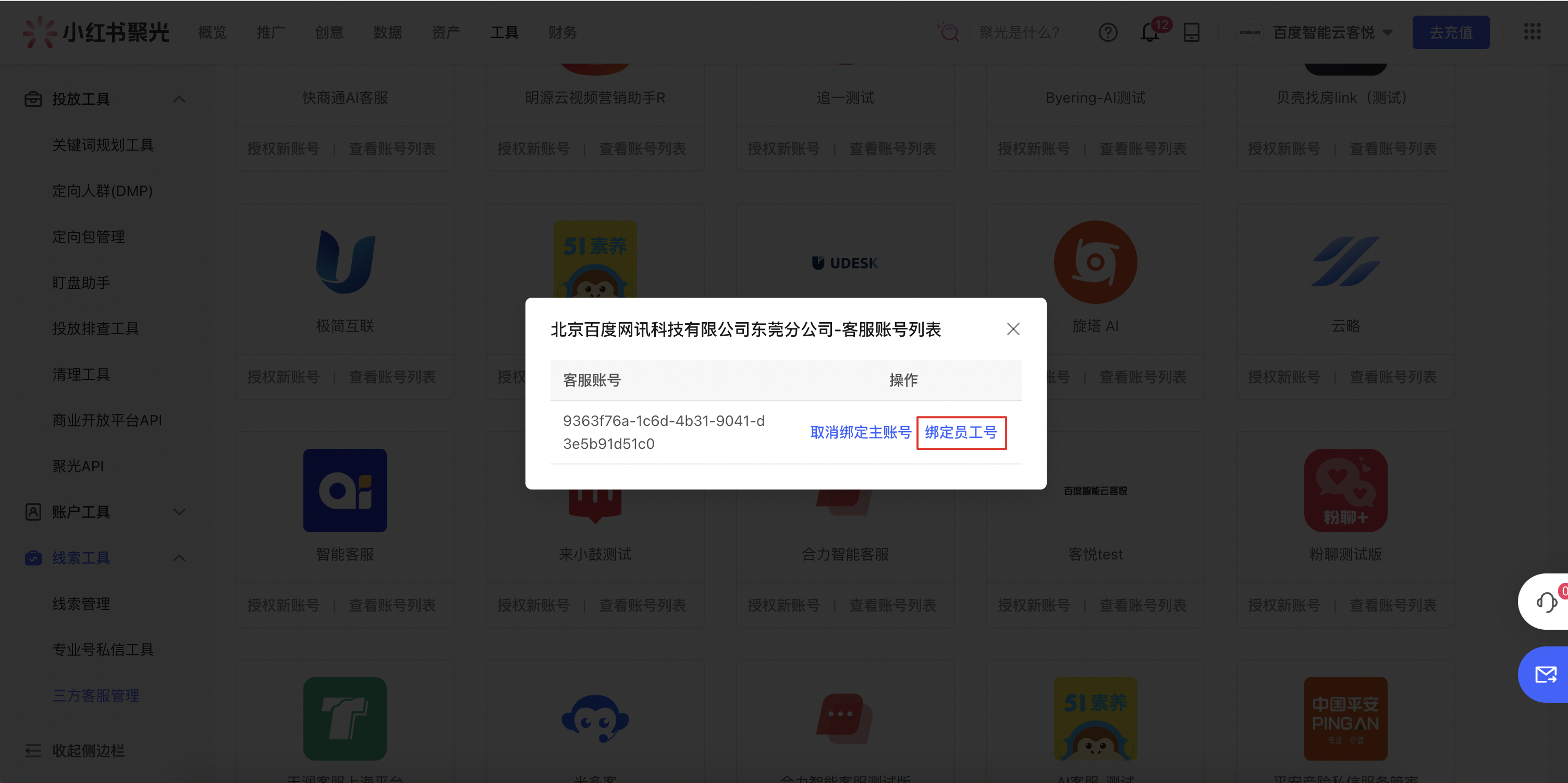1568x783 pixels.
Task: Select the UDESK service logo
Action: pos(845,262)
